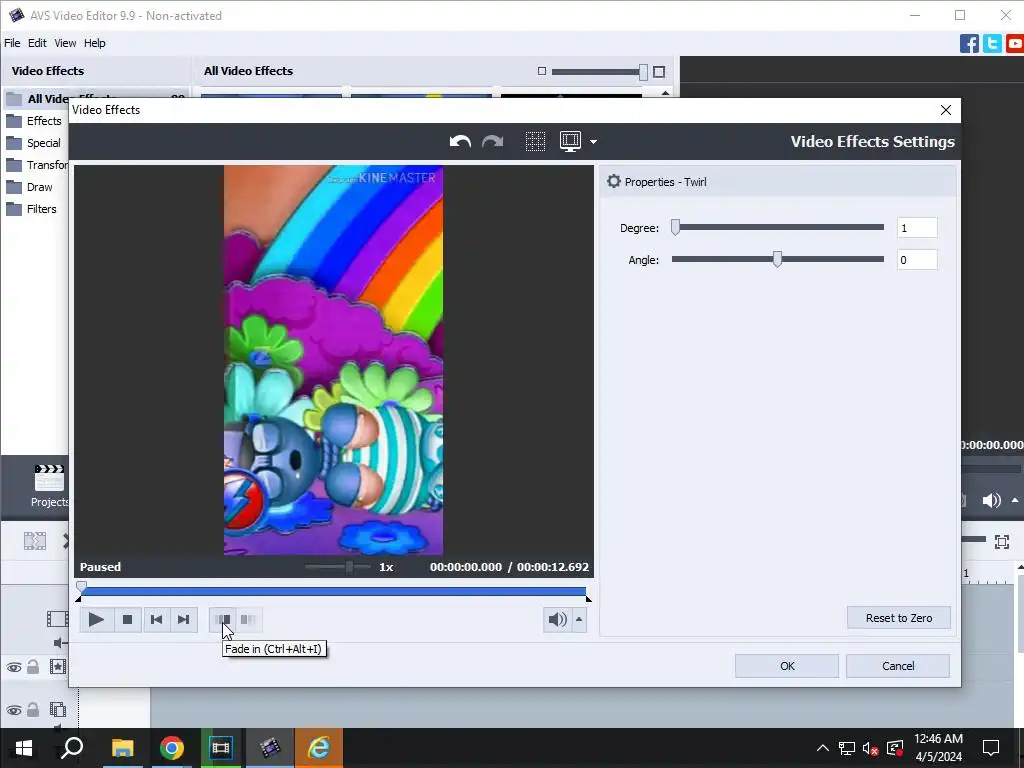Image resolution: width=1024 pixels, height=768 pixels.
Task: Play the effect preview video
Action: tap(96, 619)
